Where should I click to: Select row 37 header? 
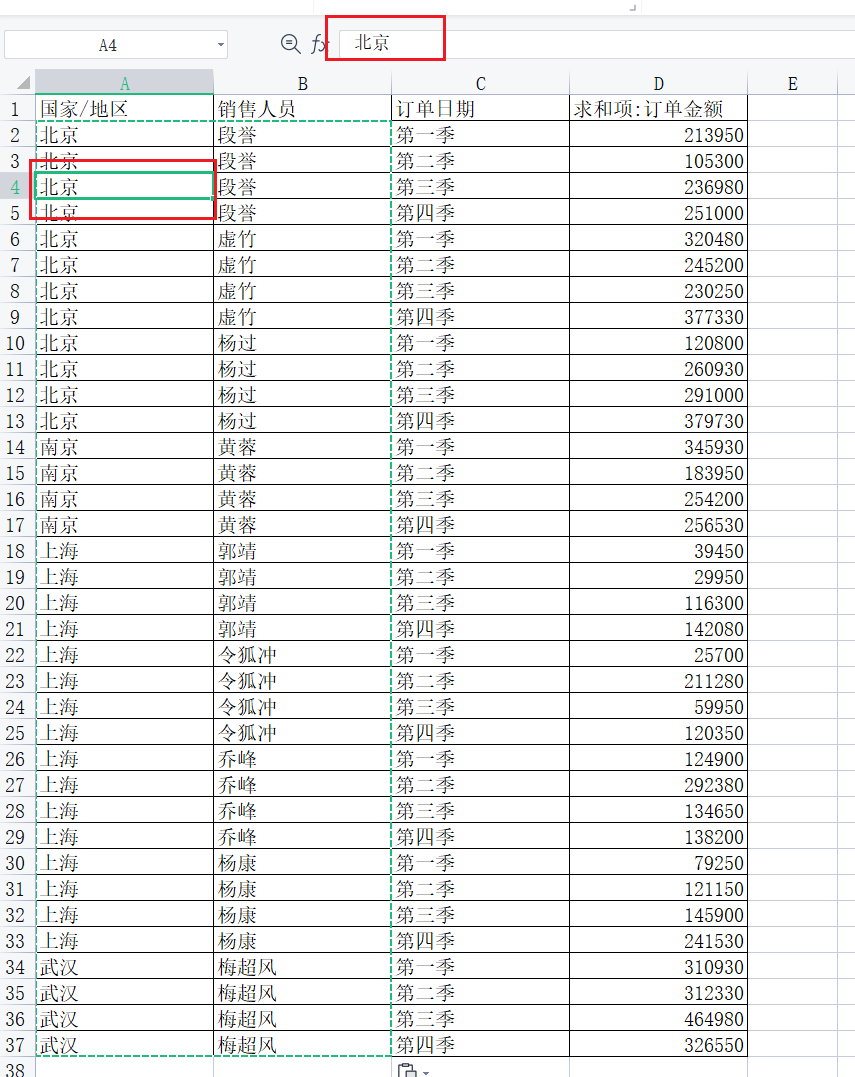click(x=16, y=1045)
